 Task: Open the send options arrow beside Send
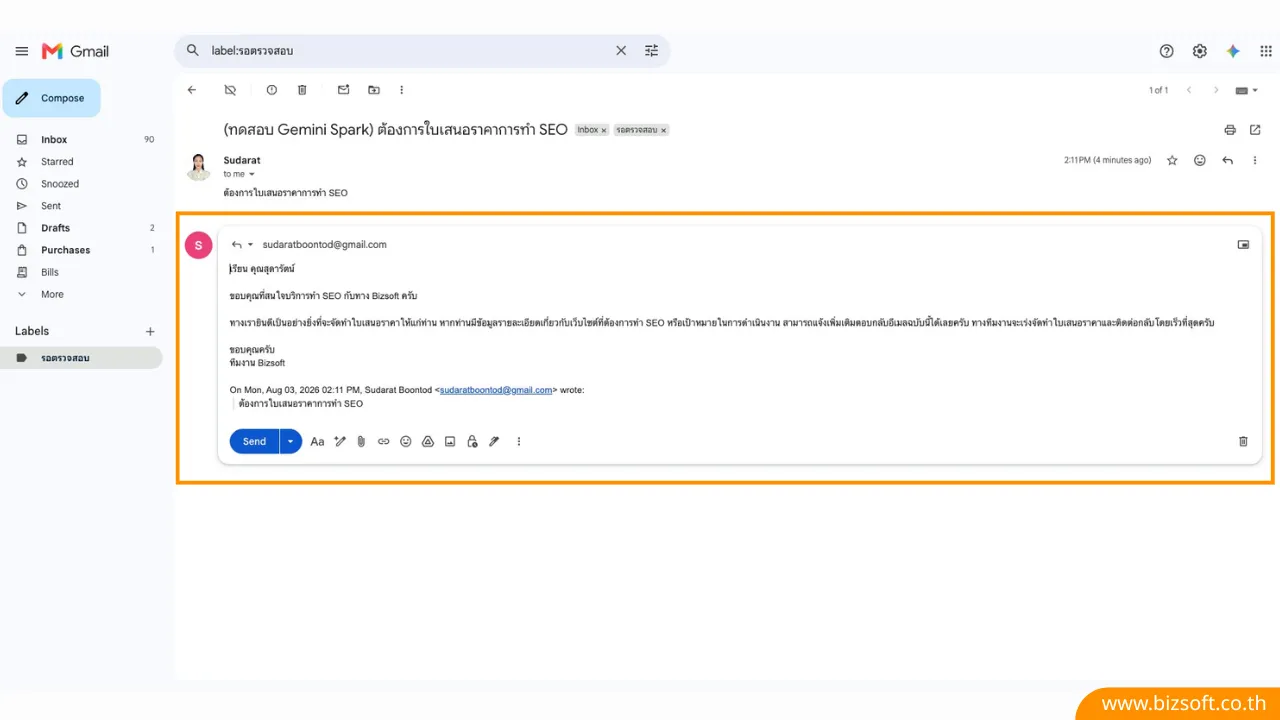(291, 441)
